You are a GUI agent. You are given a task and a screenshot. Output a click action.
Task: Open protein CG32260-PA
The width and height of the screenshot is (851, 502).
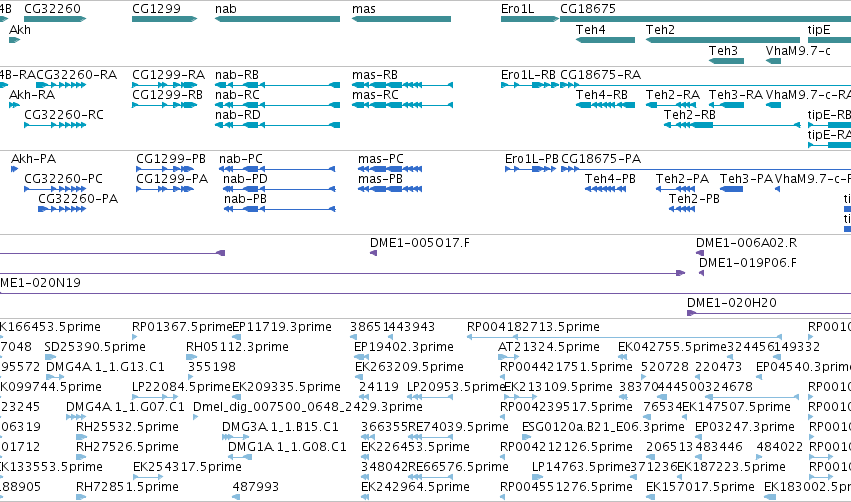click(x=78, y=199)
